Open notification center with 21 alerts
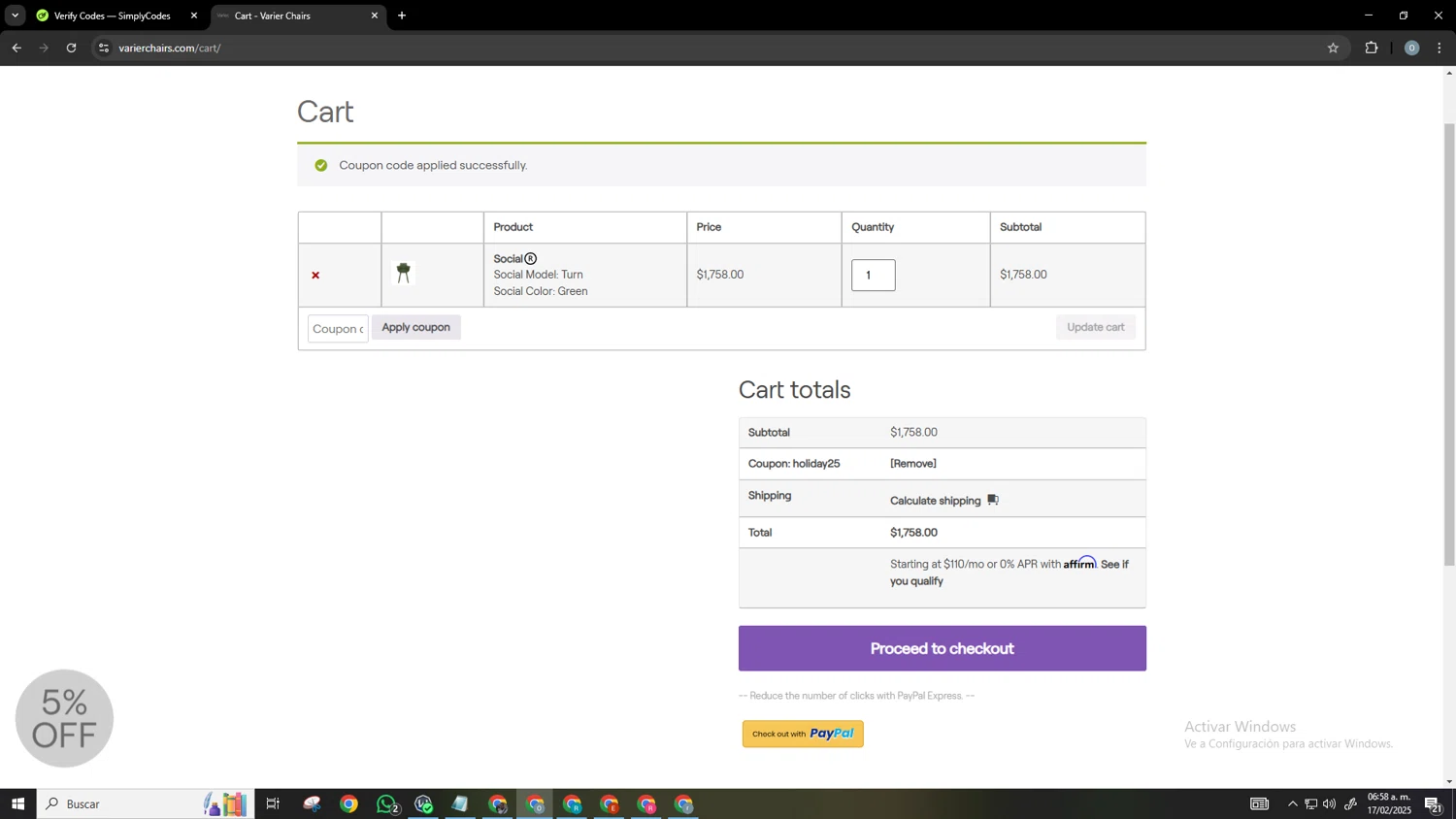The width and height of the screenshot is (1456, 819). coord(1433,803)
